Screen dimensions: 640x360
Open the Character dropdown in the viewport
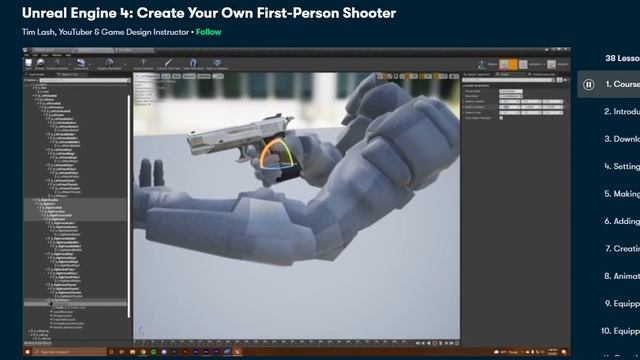click(189, 76)
